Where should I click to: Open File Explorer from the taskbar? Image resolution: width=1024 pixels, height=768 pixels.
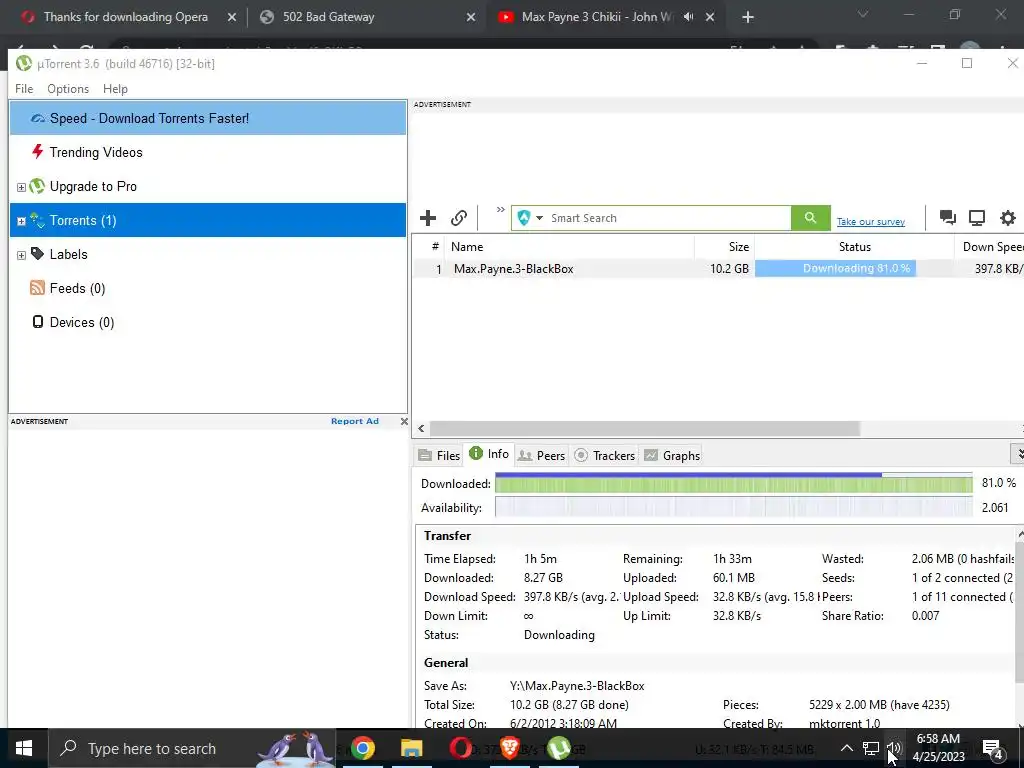click(x=411, y=748)
